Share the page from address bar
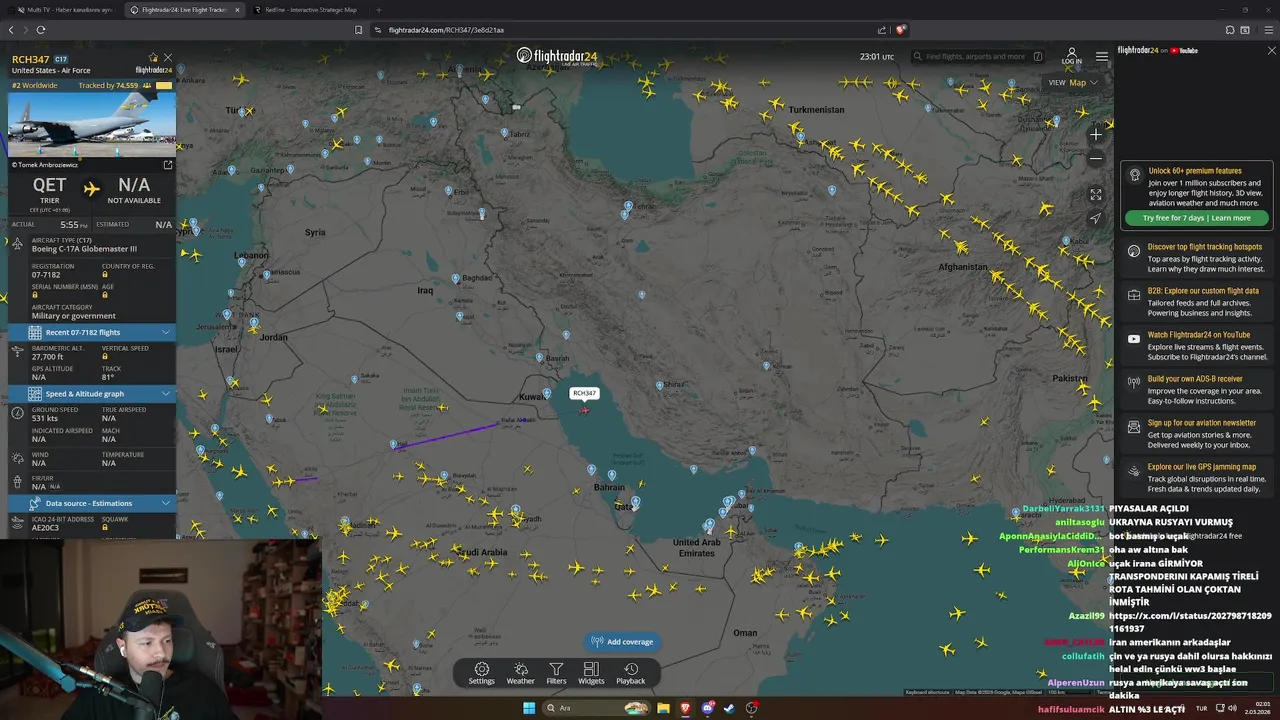 click(881, 30)
